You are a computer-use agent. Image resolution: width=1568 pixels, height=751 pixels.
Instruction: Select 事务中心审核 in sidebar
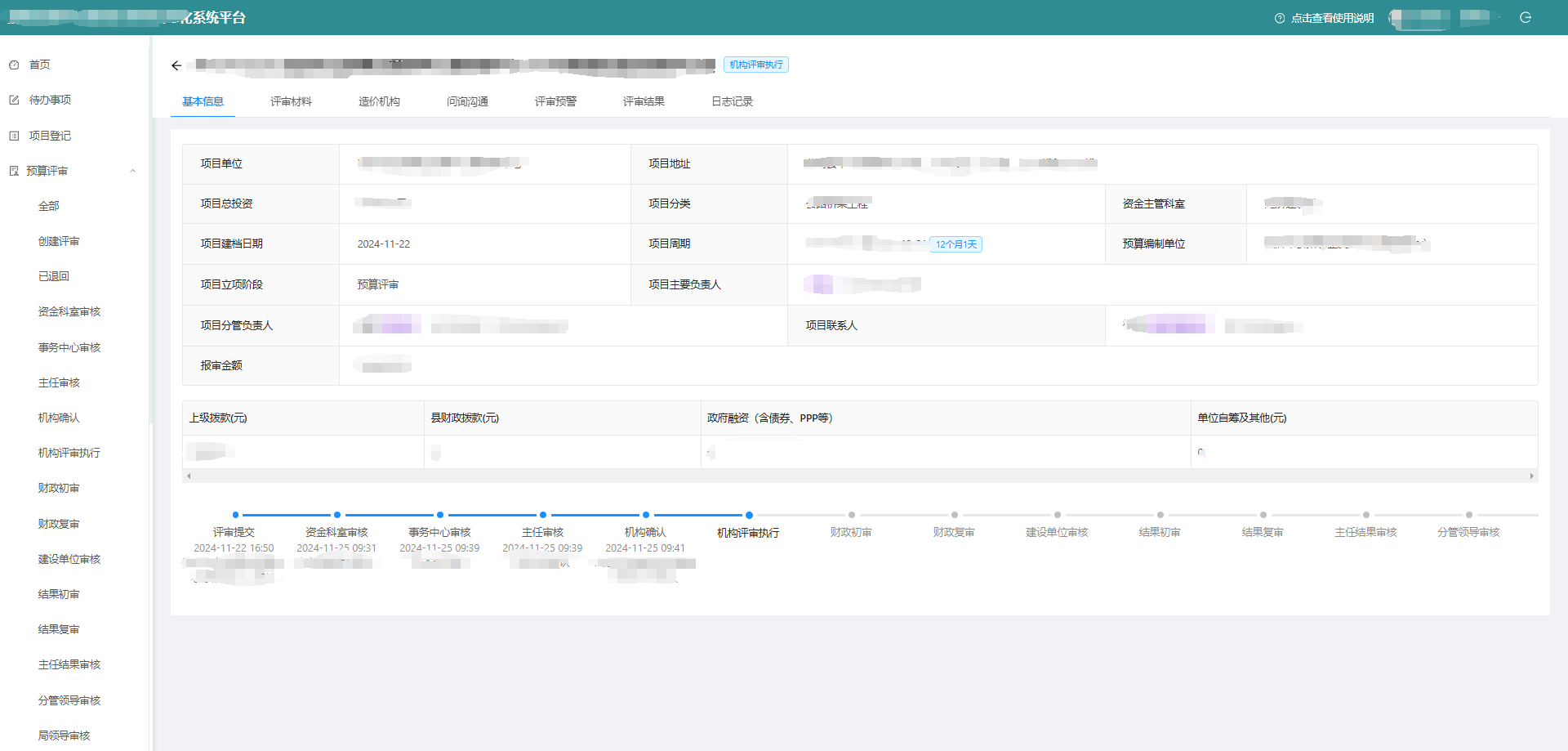click(69, 347)
